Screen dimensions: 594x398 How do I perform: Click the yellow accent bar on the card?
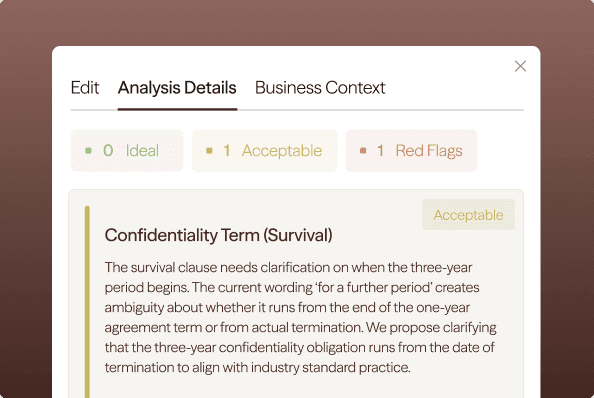(87, 302)
